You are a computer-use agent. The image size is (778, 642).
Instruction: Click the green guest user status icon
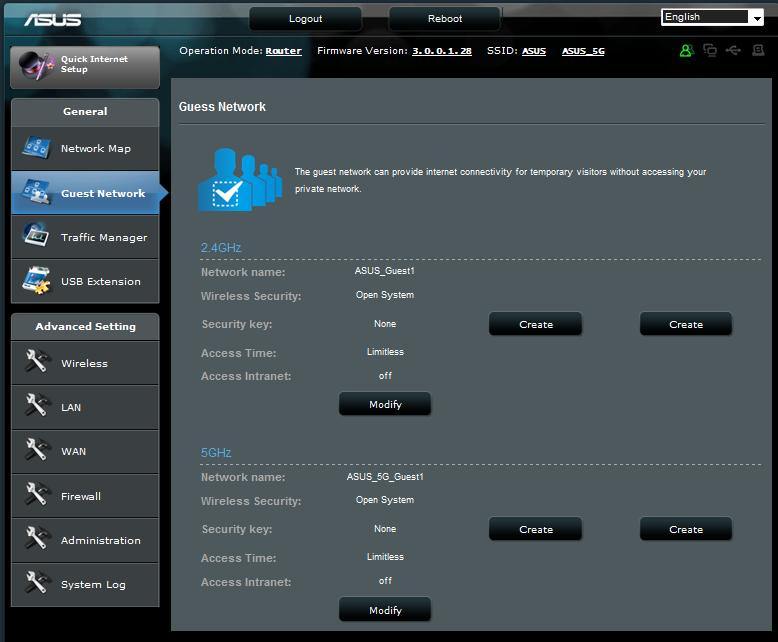(x=687, y=51)
